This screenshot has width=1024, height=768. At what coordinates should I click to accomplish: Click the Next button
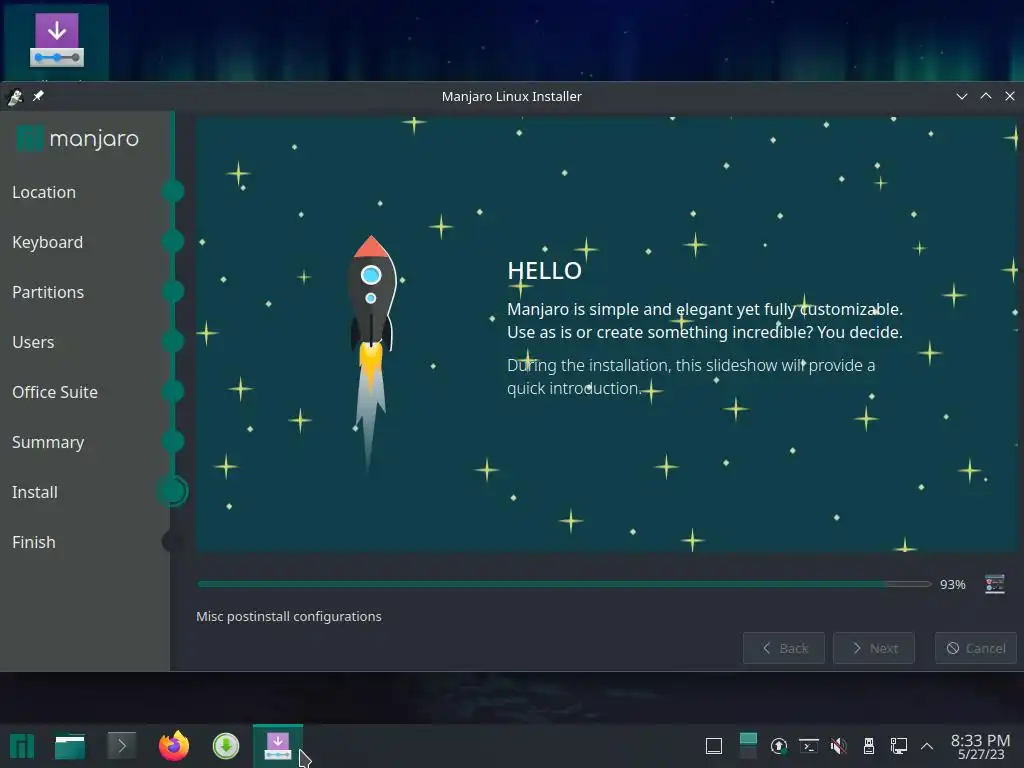pos(874,648)
